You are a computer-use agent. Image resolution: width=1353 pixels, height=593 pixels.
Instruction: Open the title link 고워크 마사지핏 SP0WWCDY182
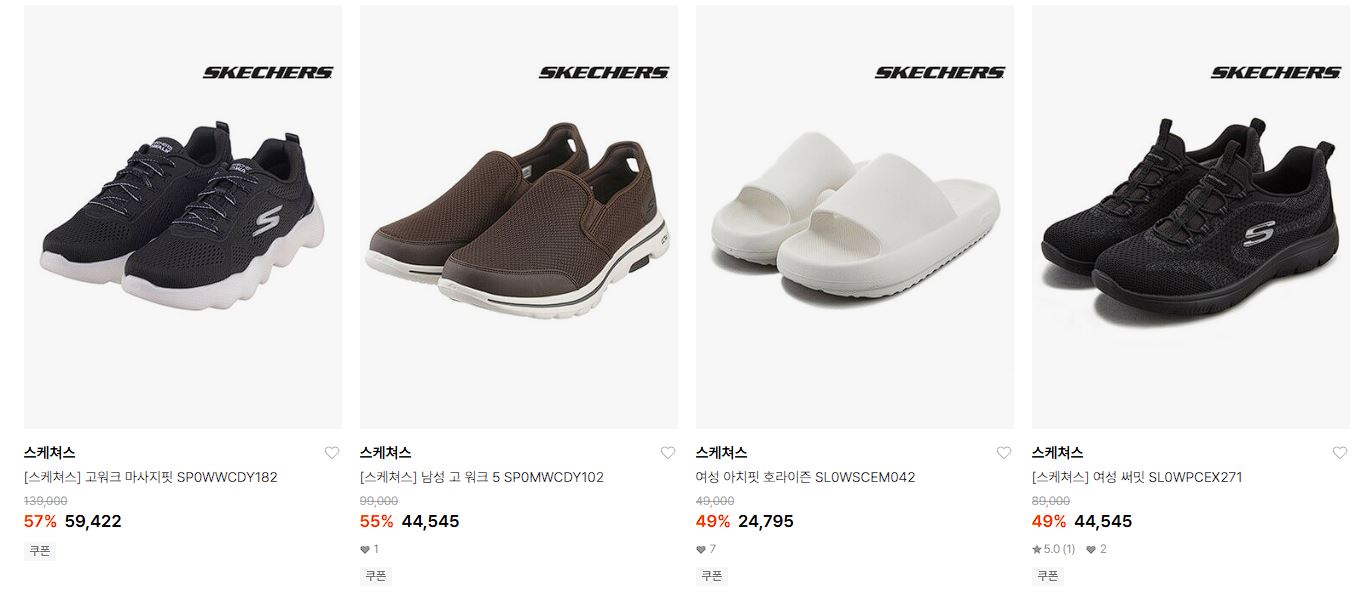click(x=151, y=477)
